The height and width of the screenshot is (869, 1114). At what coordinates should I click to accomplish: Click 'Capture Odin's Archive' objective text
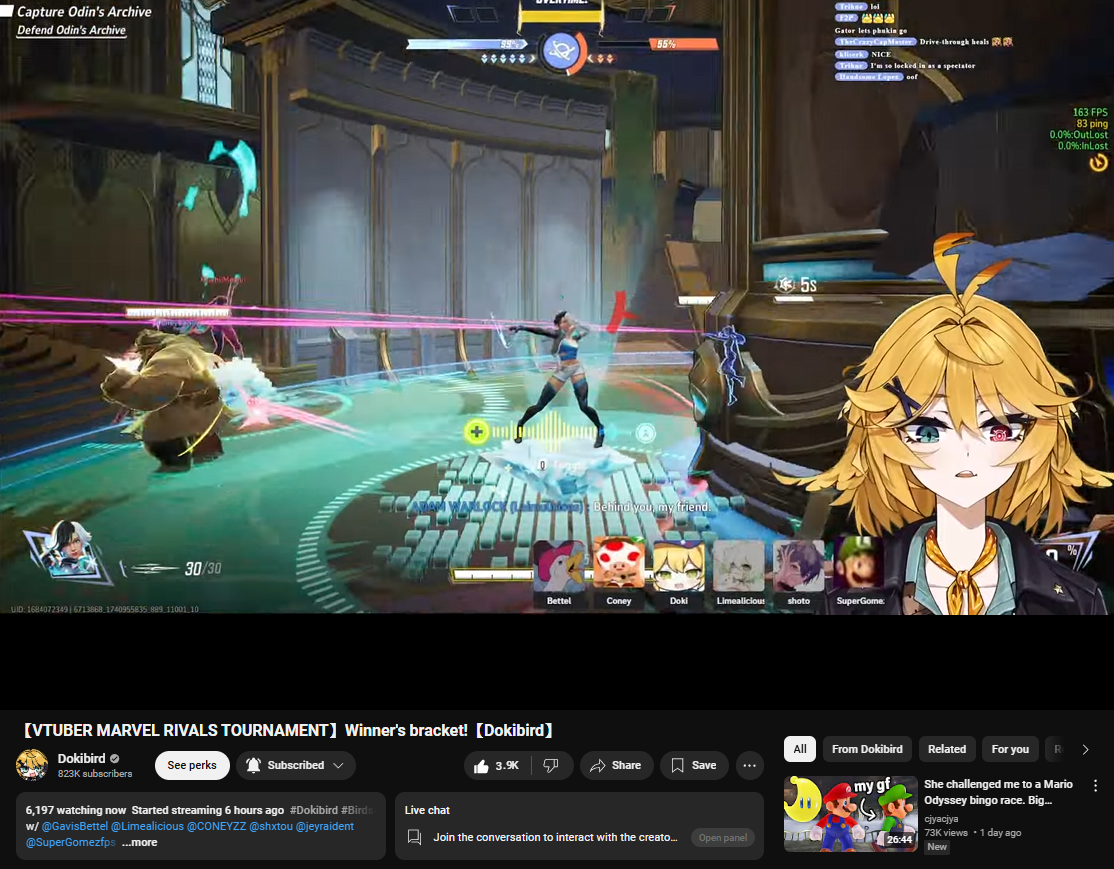(84, 11)
